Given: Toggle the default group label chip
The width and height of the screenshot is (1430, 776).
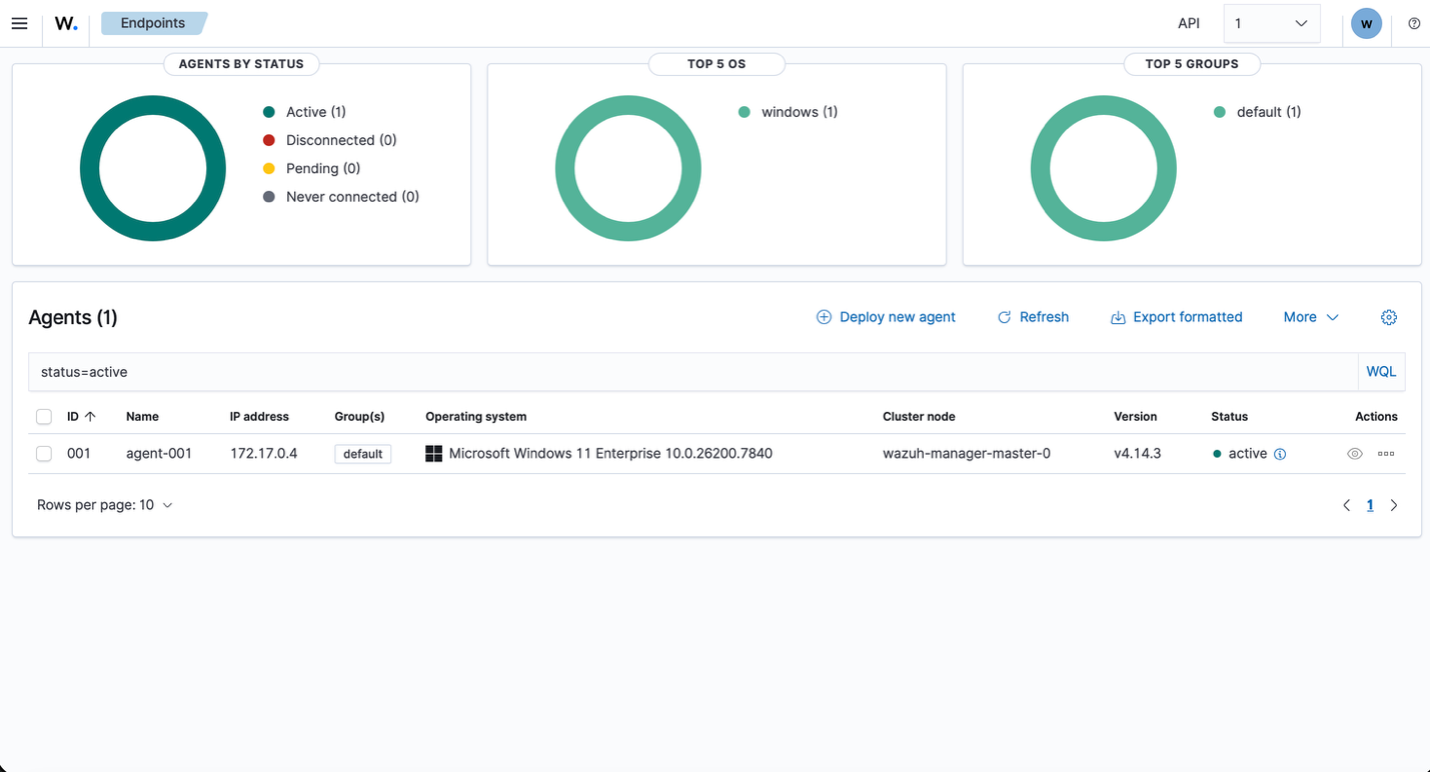Looking at the screenshot, I should tap(362, 453).
